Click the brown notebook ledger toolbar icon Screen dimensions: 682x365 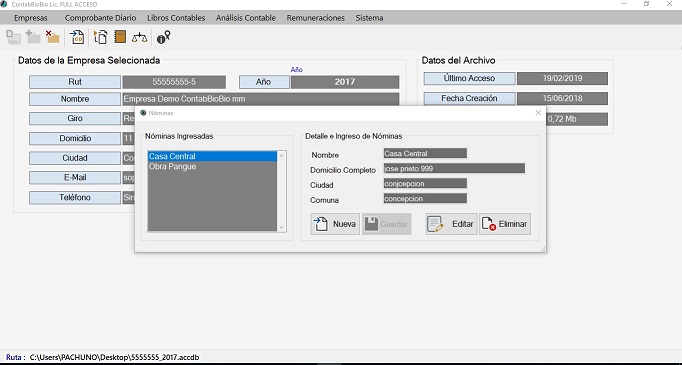point(120,37)
